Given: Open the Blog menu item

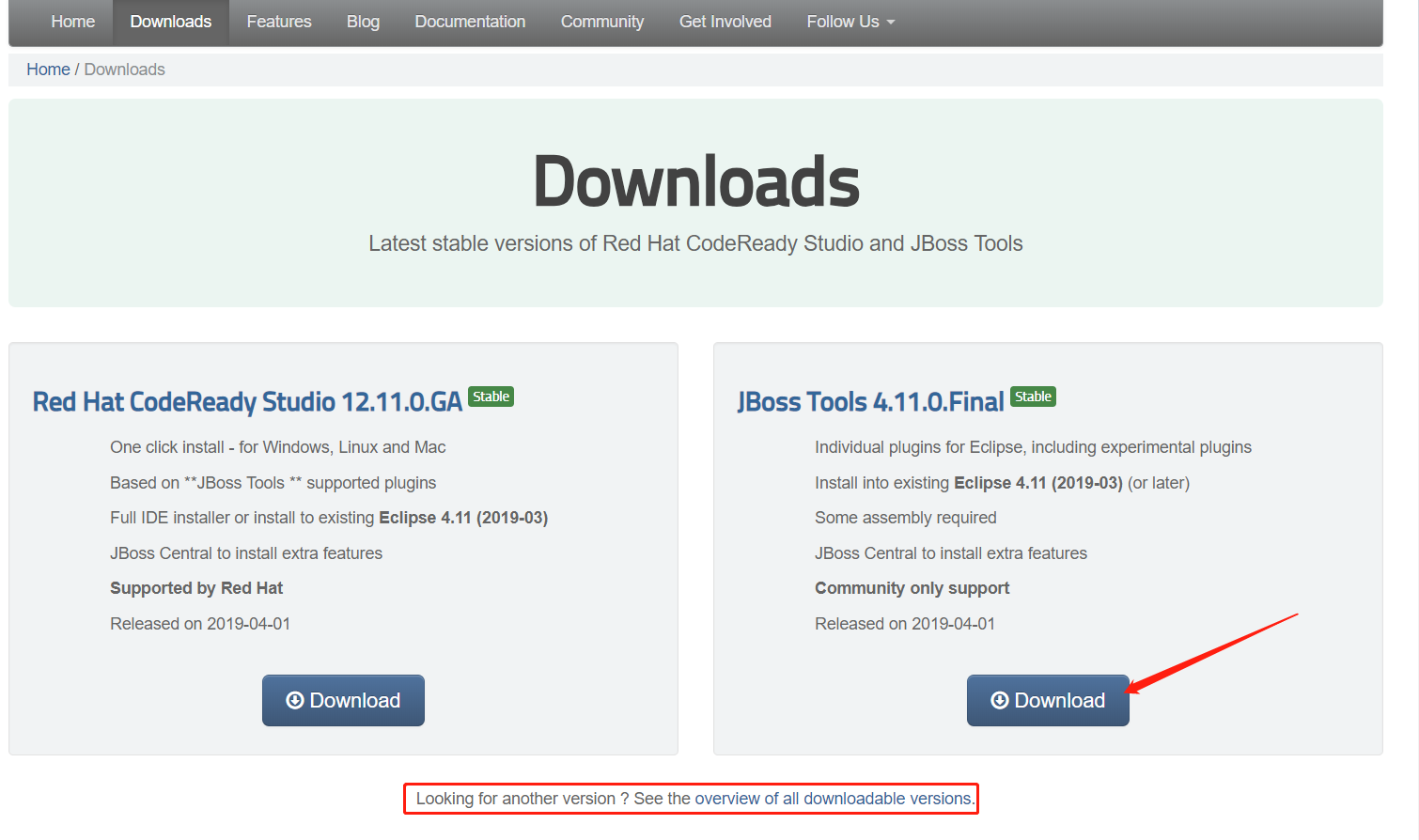Looking at the screenshot, I should [363, 22].
